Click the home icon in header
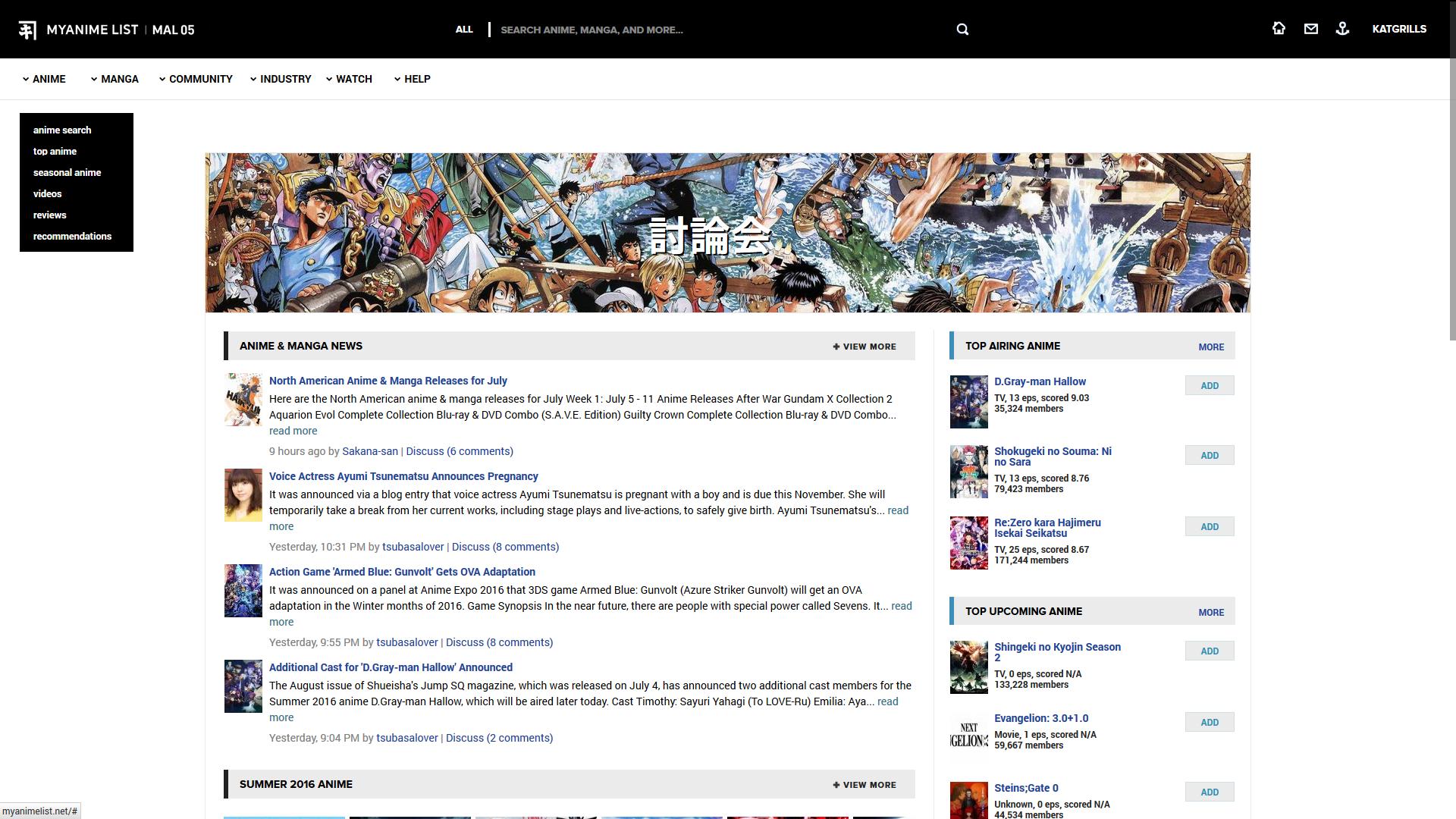 point(1279,29)
